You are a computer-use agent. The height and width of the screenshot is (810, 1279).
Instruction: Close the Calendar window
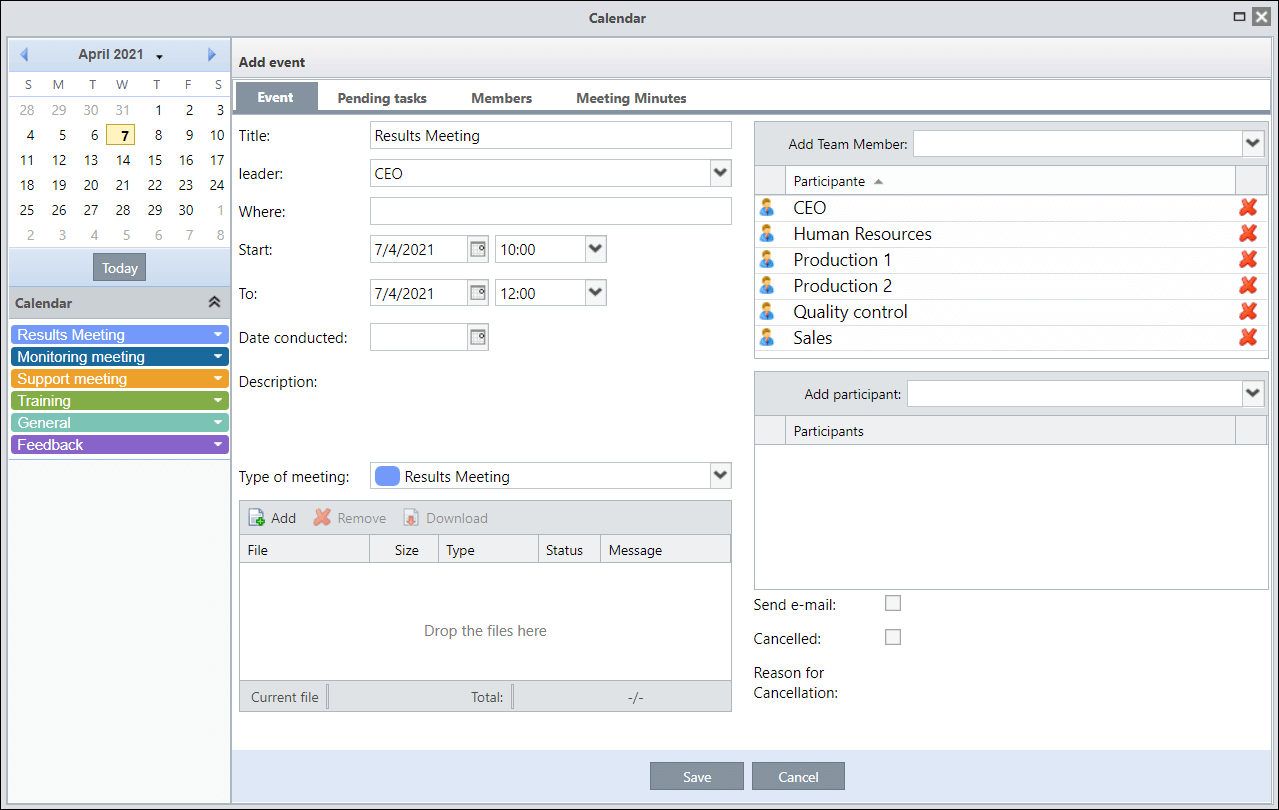tap(1260, 17)
